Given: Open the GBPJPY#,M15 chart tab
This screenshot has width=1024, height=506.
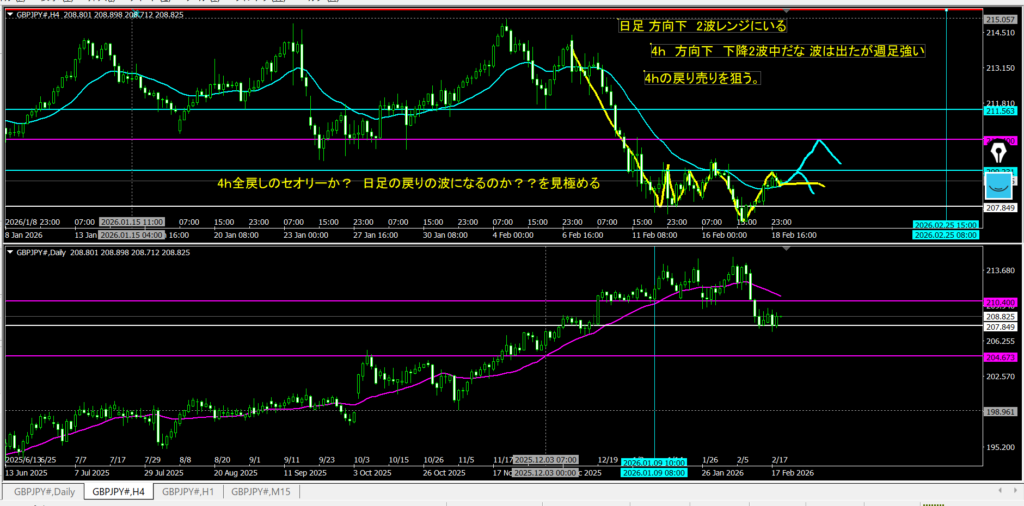Looking at the screenshot, I should pyautogui.click(x=264, y=491).
